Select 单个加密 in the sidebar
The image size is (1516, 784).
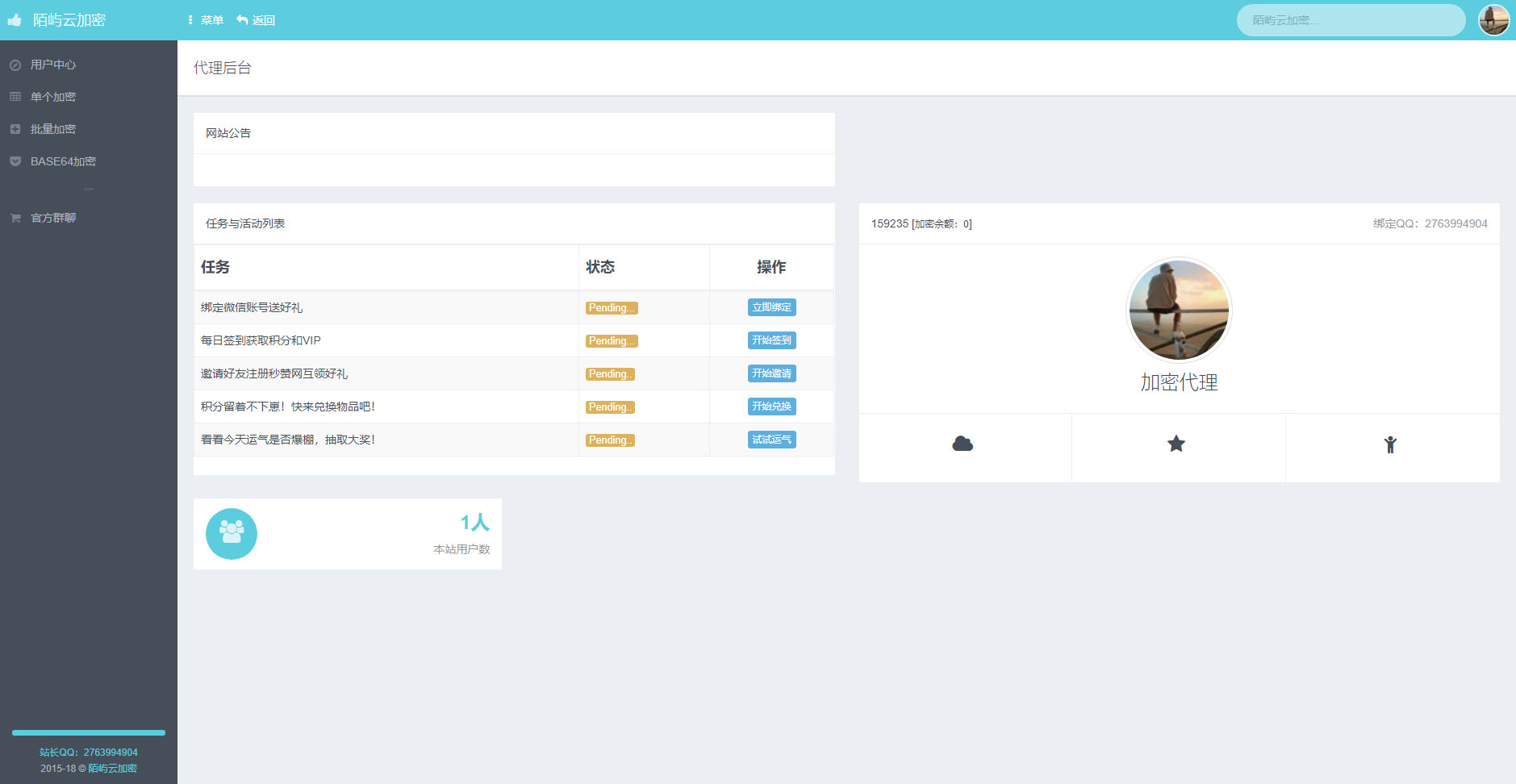click(53, 97)
